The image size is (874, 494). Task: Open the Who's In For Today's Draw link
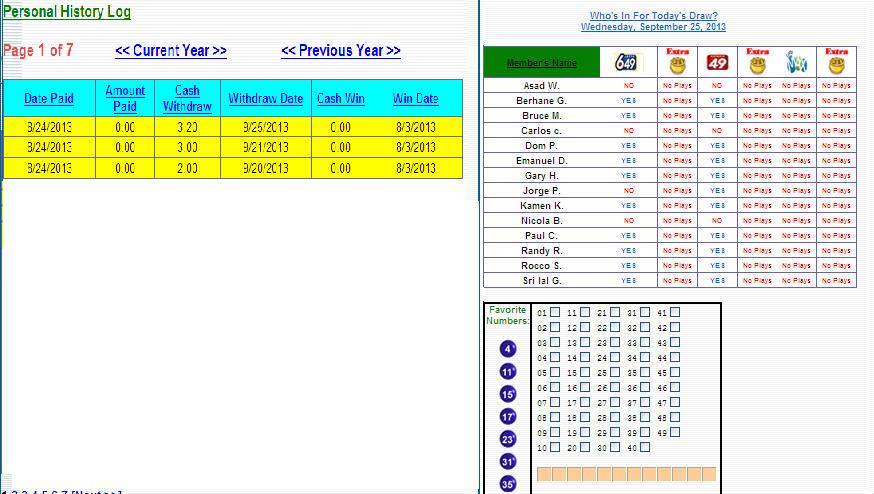pos(653,16)
